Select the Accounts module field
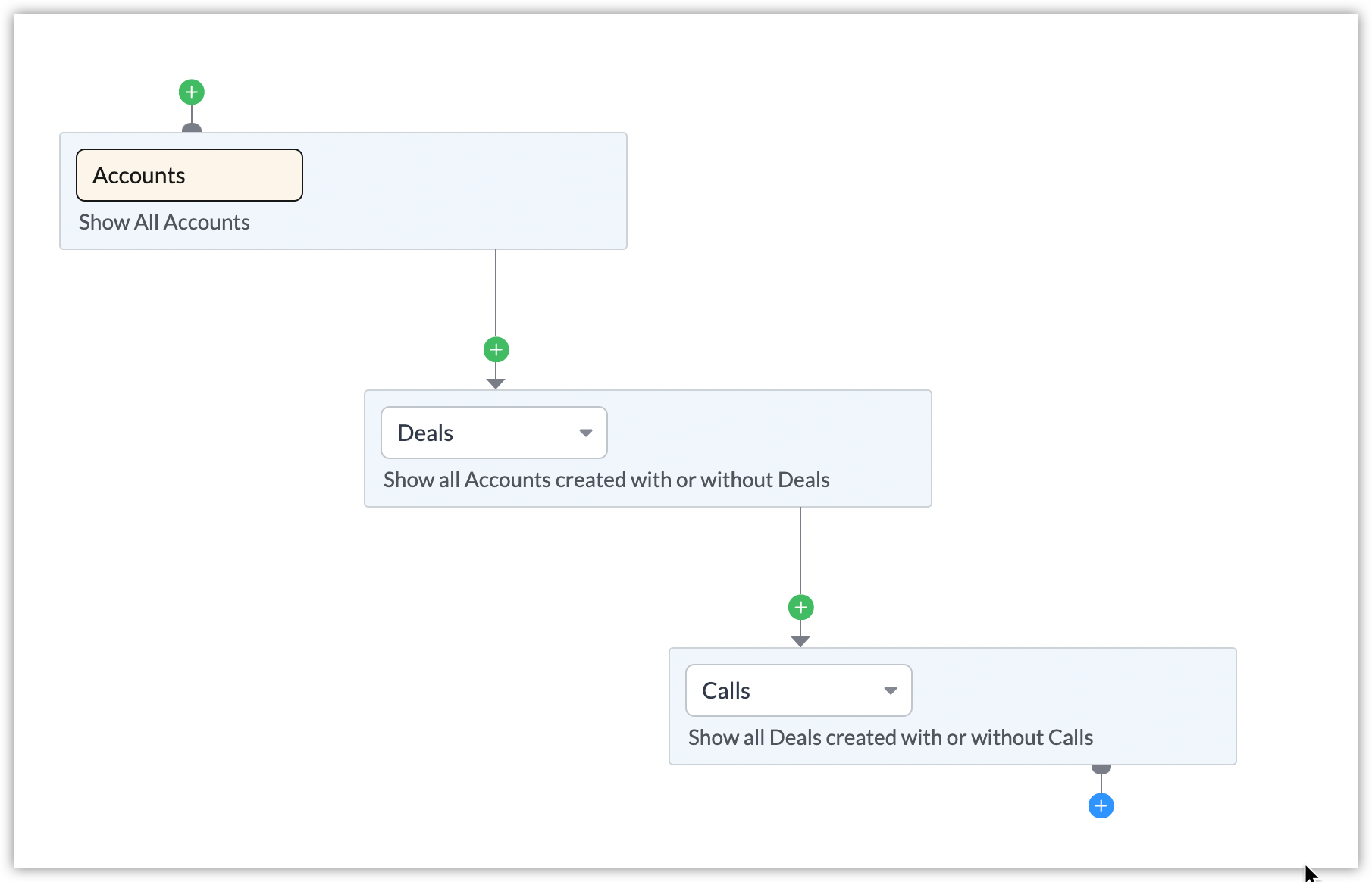The height and width of the screenshot is (882, 1372). click(x=190, y=175)
